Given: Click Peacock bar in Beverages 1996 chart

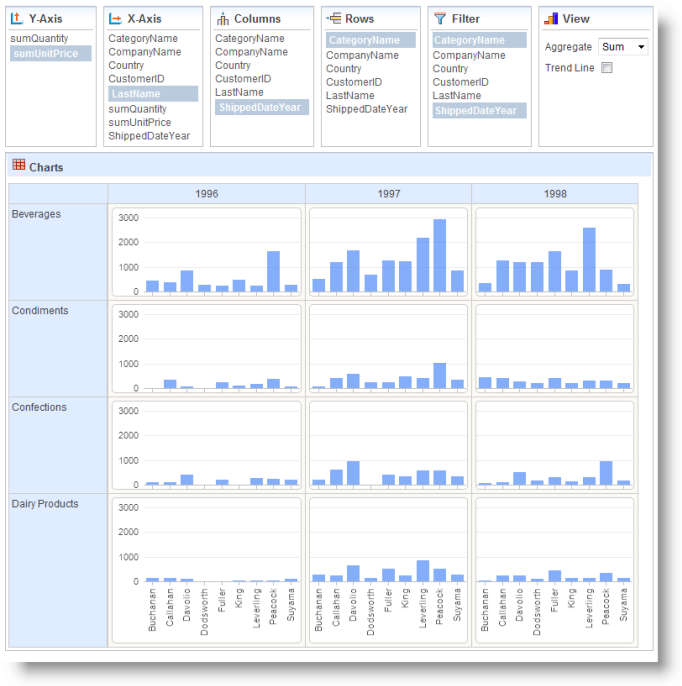Looking at the screenshot, I should tap(273, 271).
